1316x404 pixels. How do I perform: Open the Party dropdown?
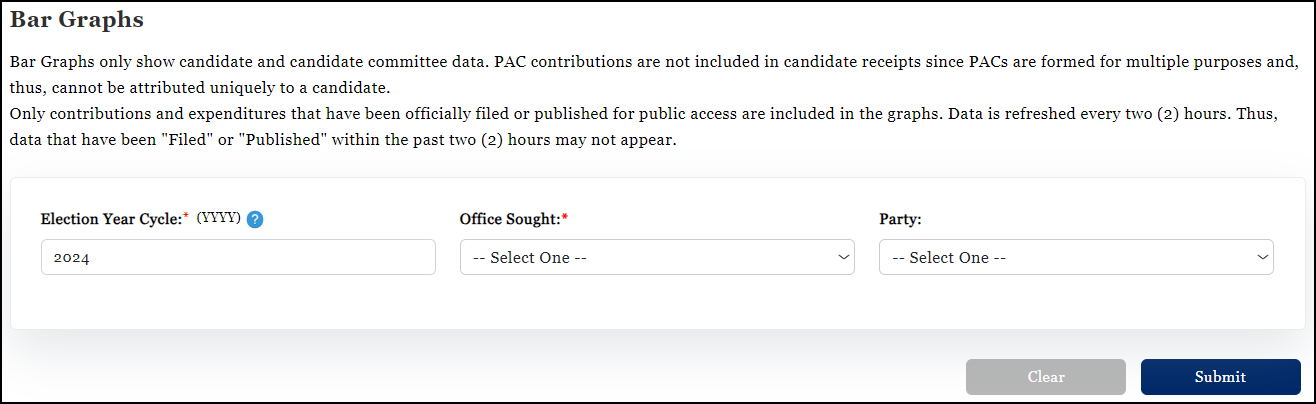pyautogui.click(x=1075, y=257)
